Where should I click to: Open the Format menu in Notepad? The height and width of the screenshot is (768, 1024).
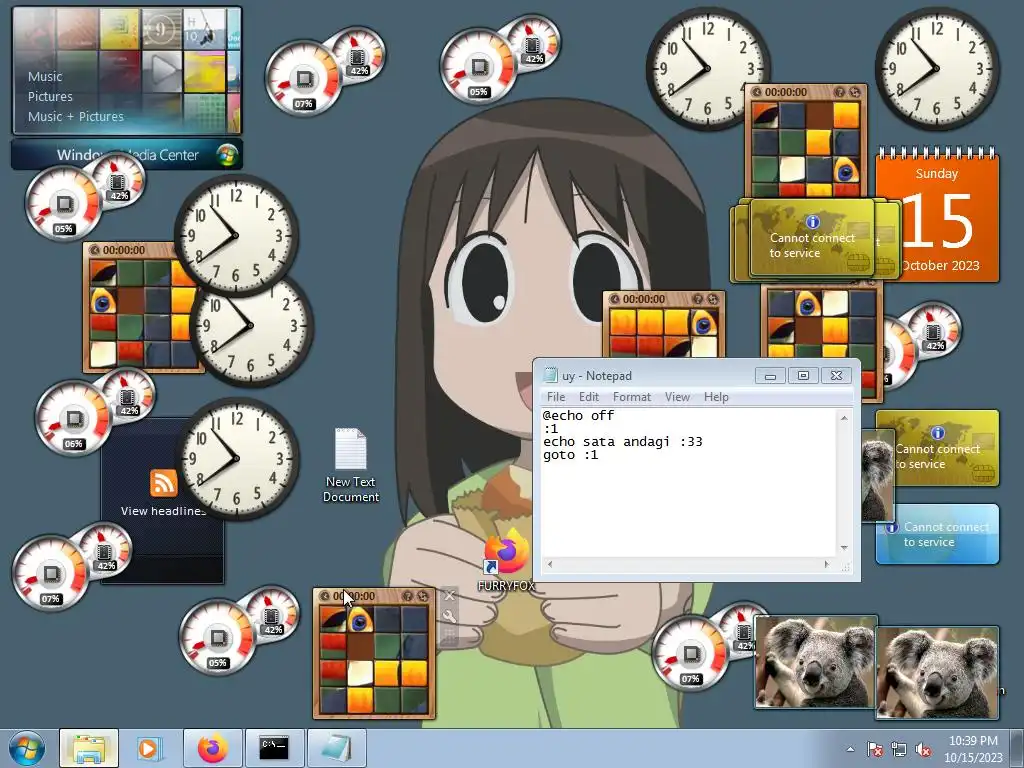tap(632, 397)
